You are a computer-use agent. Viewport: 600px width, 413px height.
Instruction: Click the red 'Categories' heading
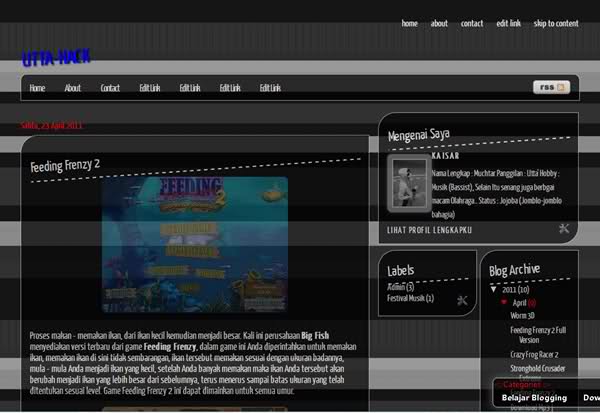(x=522, y=385)
